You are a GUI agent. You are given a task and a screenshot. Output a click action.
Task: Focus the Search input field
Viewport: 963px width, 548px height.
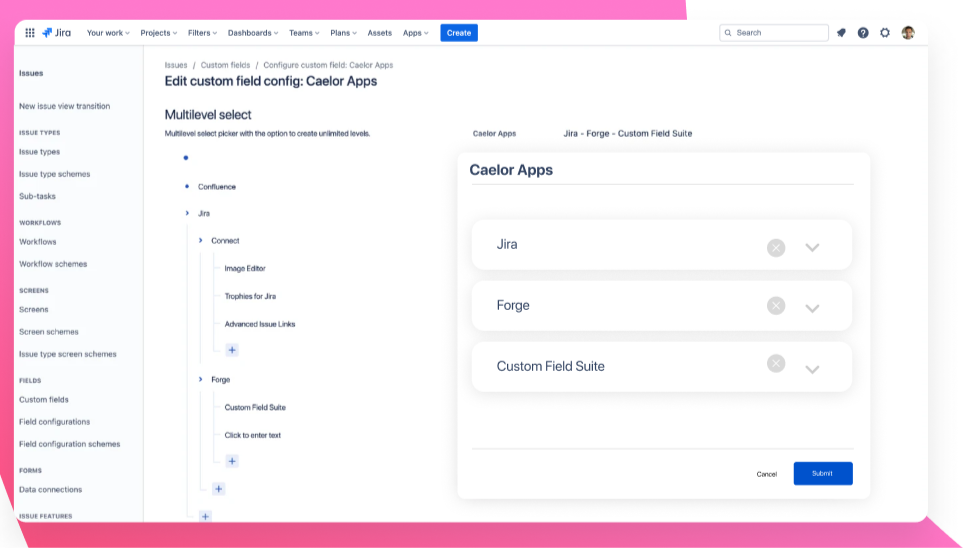774,33
